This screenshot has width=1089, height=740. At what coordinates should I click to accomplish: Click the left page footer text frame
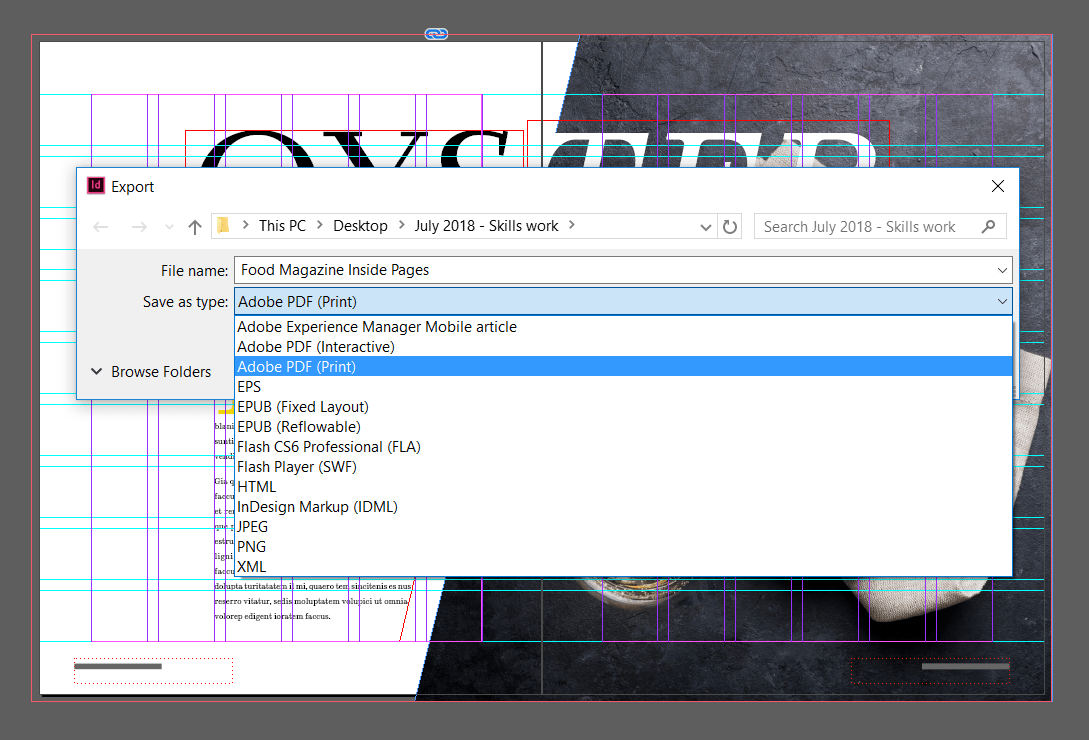point(153,671)
